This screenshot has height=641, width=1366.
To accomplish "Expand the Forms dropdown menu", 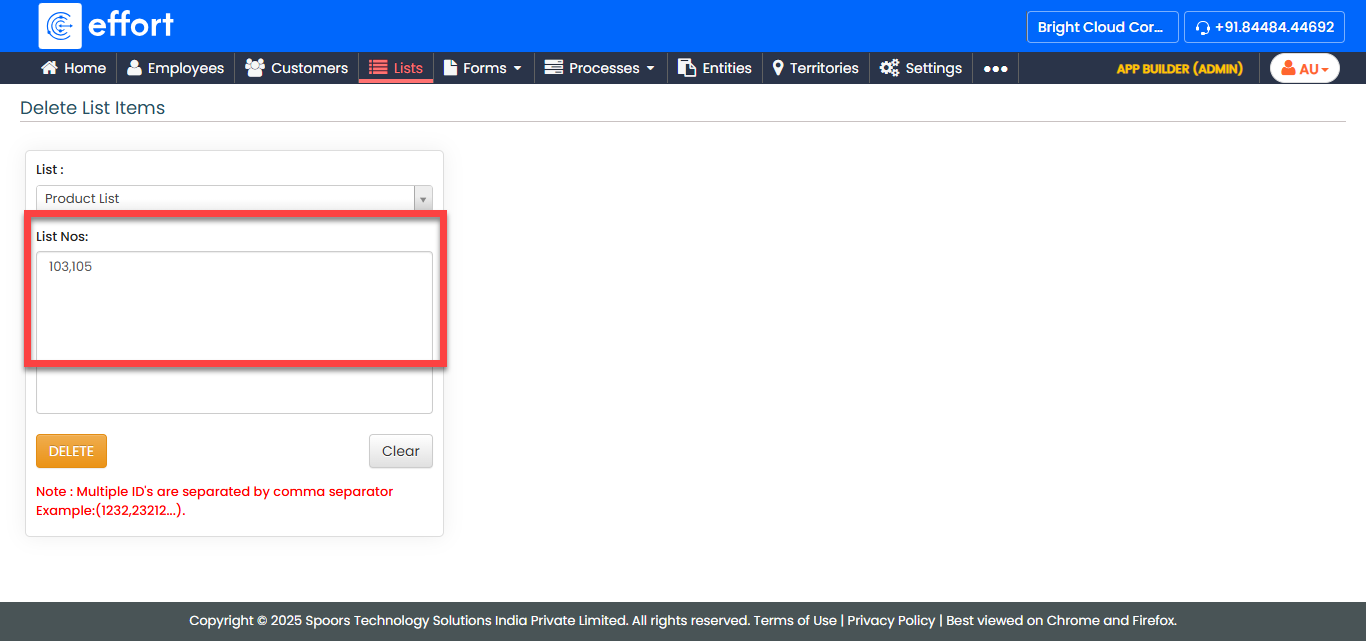I will [483, 68].
